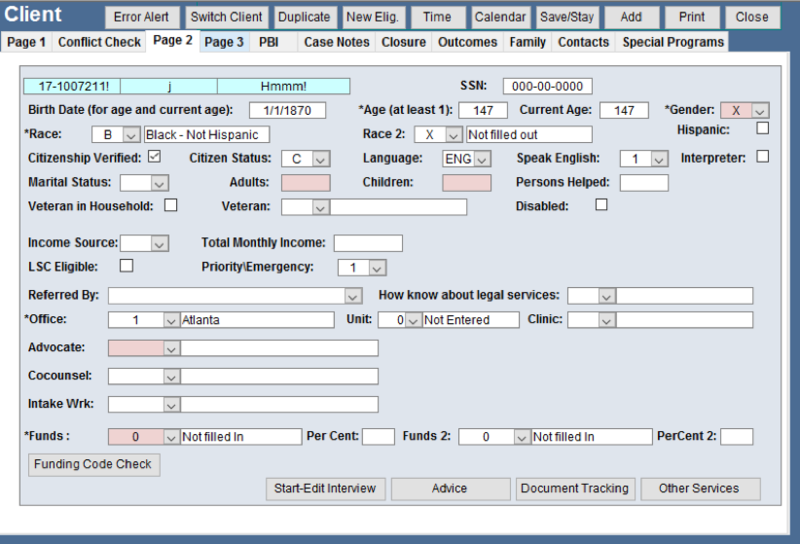800x544 pixels.
Task: Click the Error Alert toolbar button
Action: point(141,17)
